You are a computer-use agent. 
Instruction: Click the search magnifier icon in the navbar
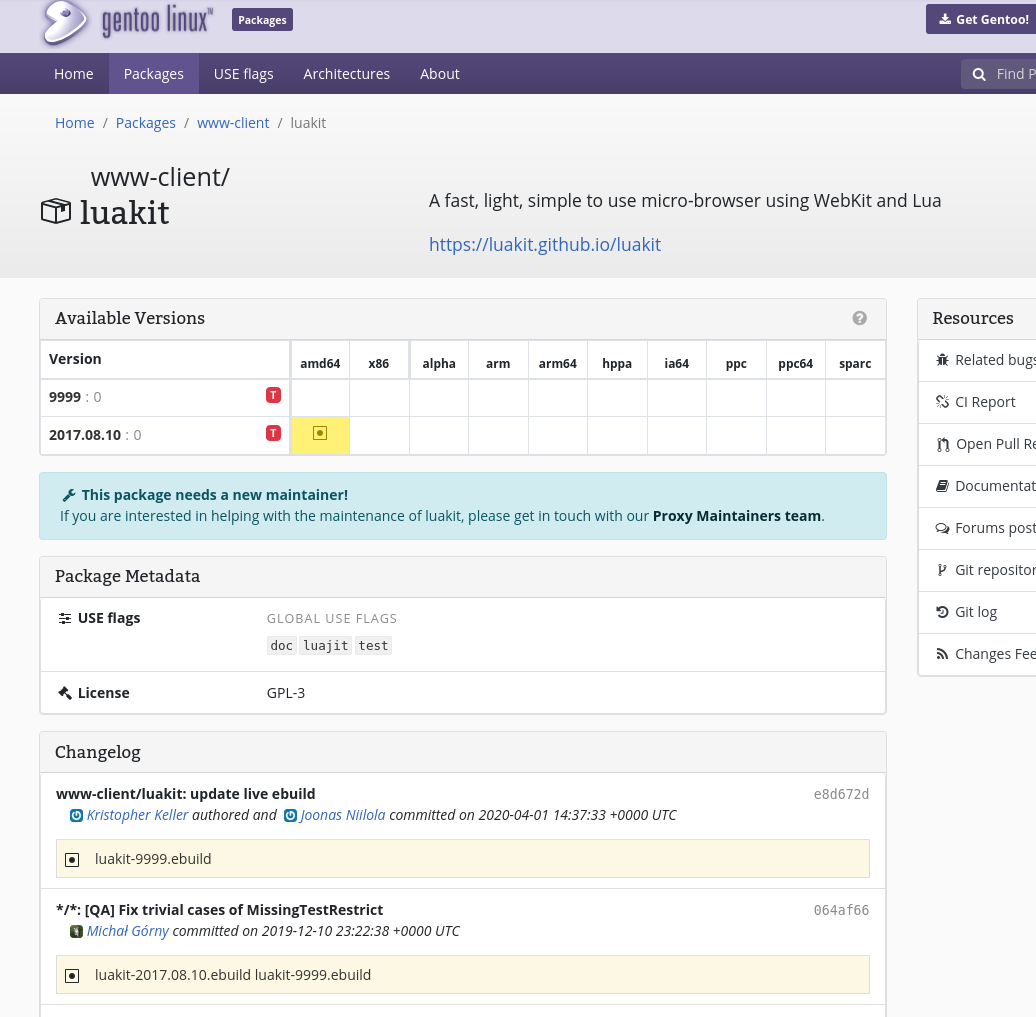(x=979, y=74)
